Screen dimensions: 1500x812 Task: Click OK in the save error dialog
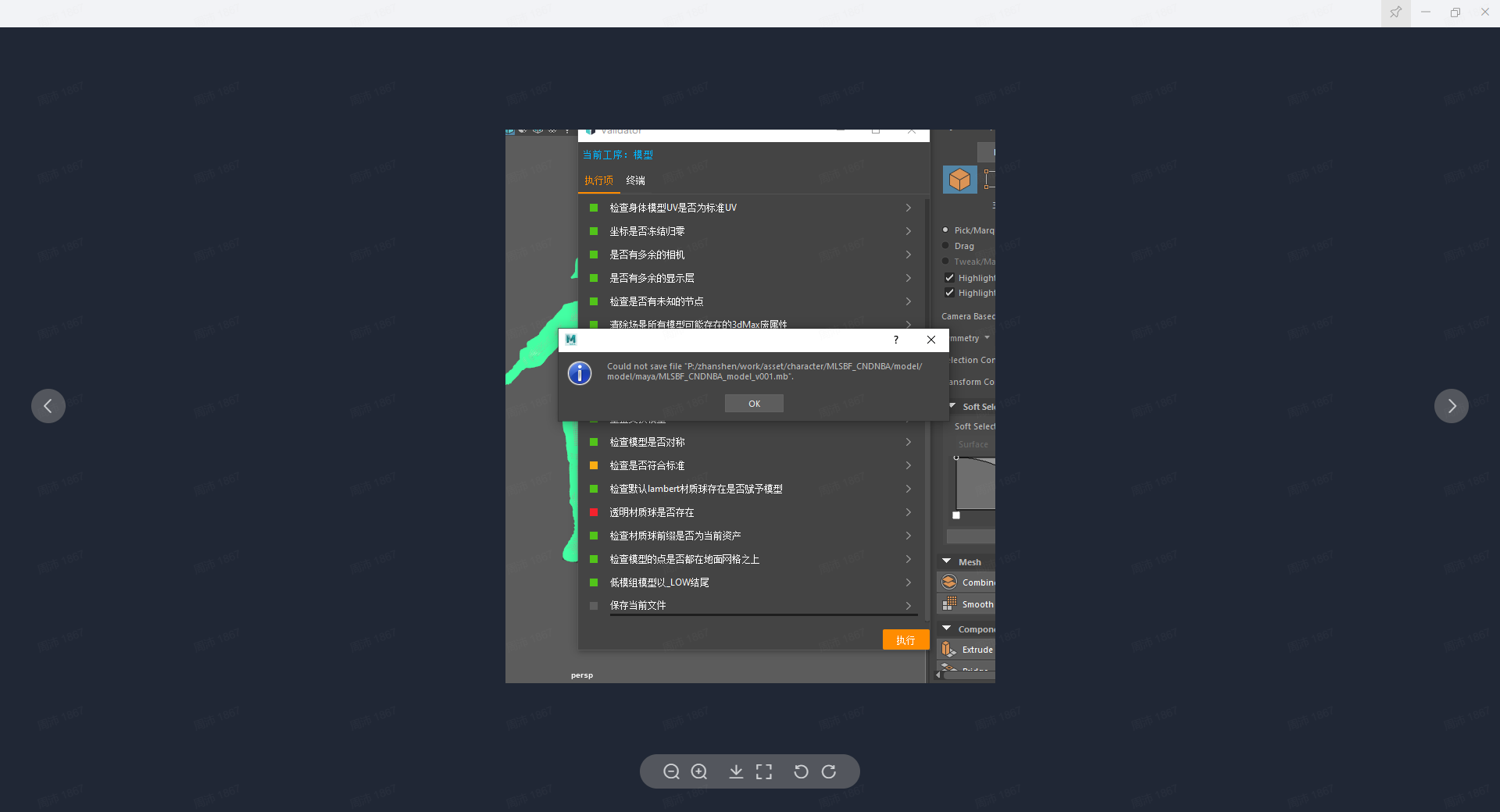[x=754, y=404]
